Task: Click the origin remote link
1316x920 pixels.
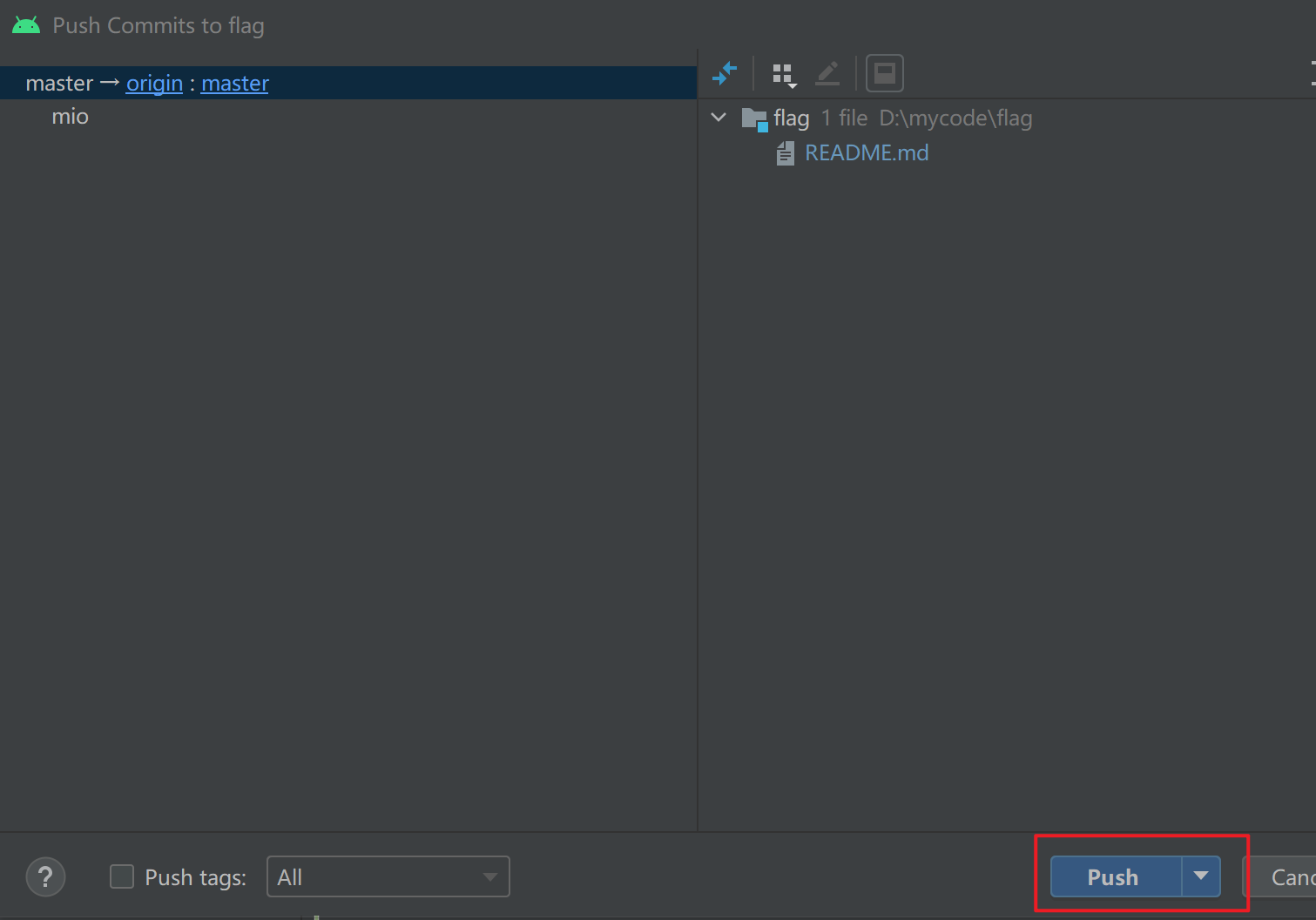Action: point(154,83)
